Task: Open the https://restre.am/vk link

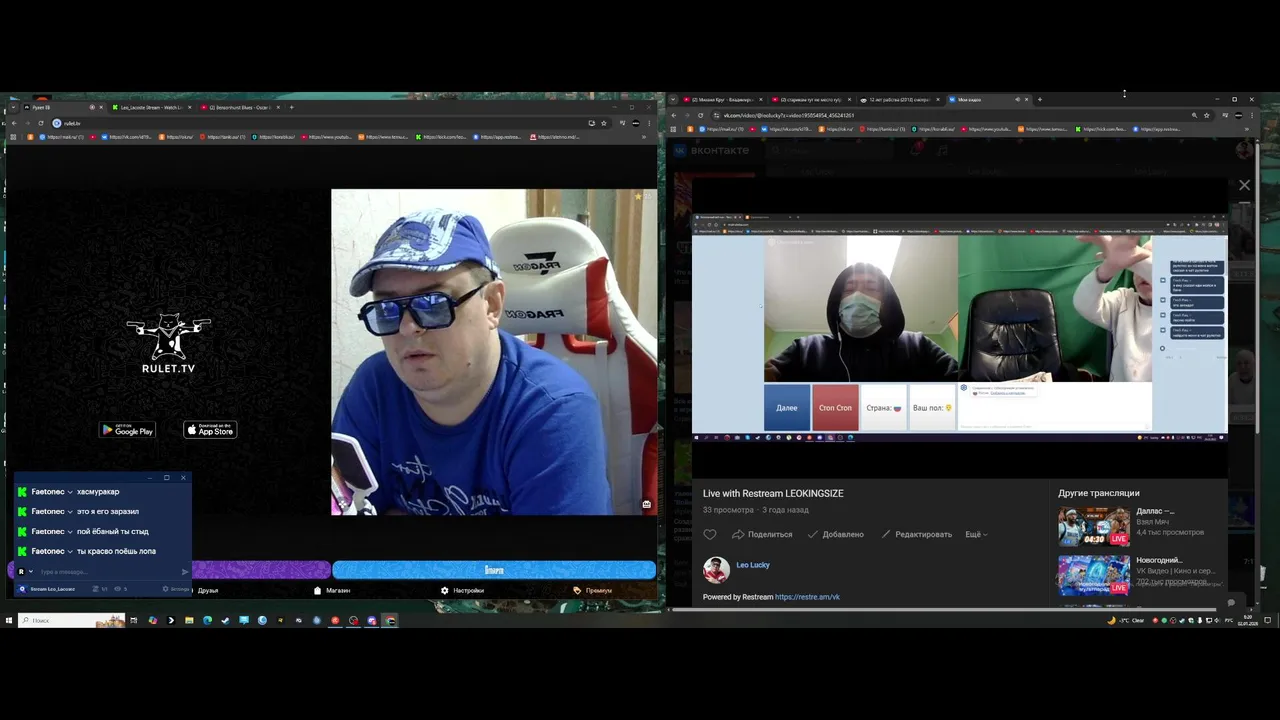Action: (807, 597)
